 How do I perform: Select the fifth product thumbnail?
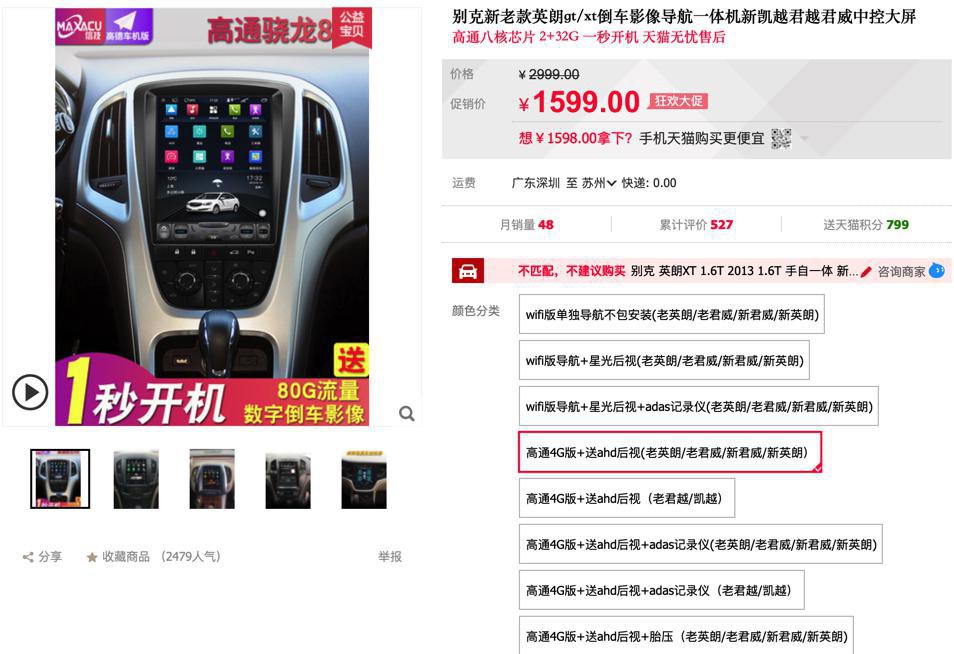click(364, 479)
